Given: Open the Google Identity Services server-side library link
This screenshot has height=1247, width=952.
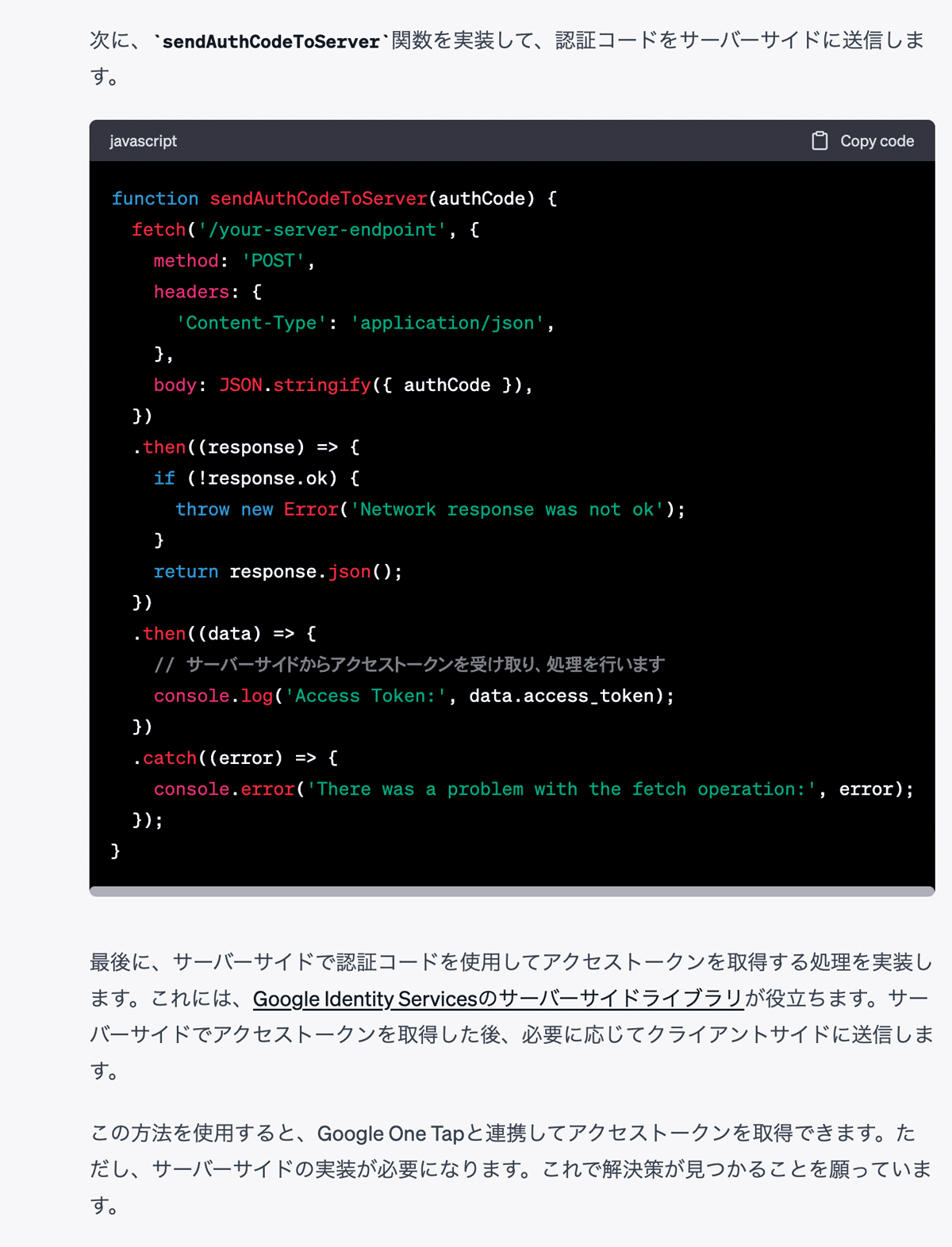Looking at the screenshot, I should tap(498, 998).
